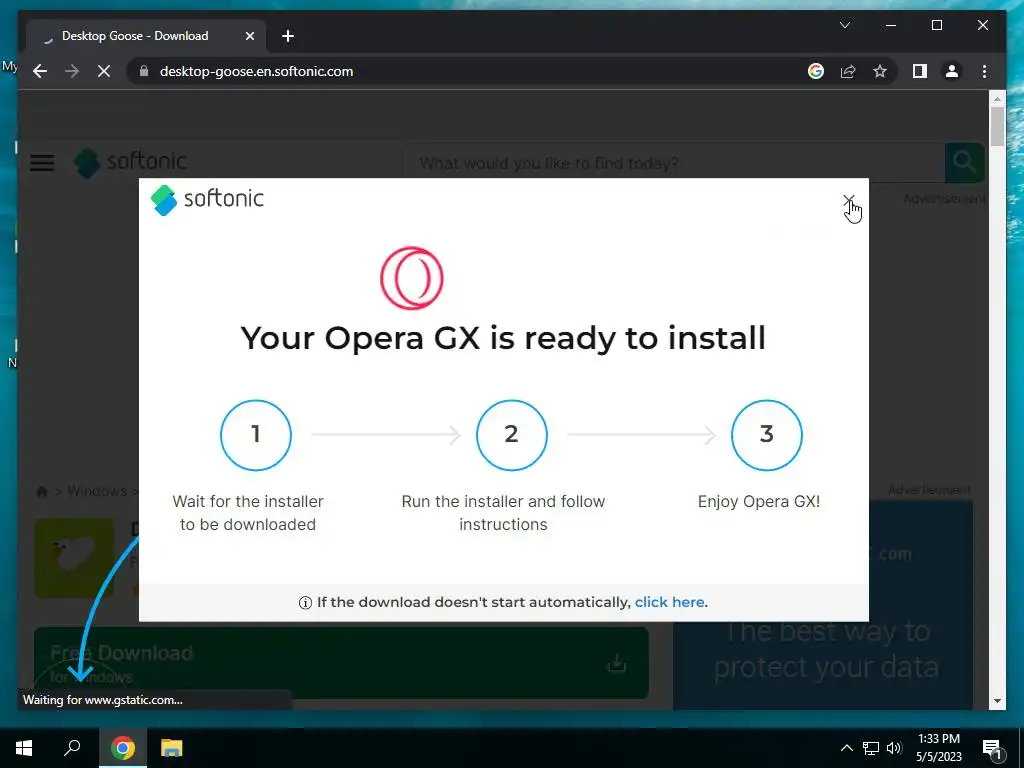
Task: Stop loading the page
Action: tap(104, 71)
